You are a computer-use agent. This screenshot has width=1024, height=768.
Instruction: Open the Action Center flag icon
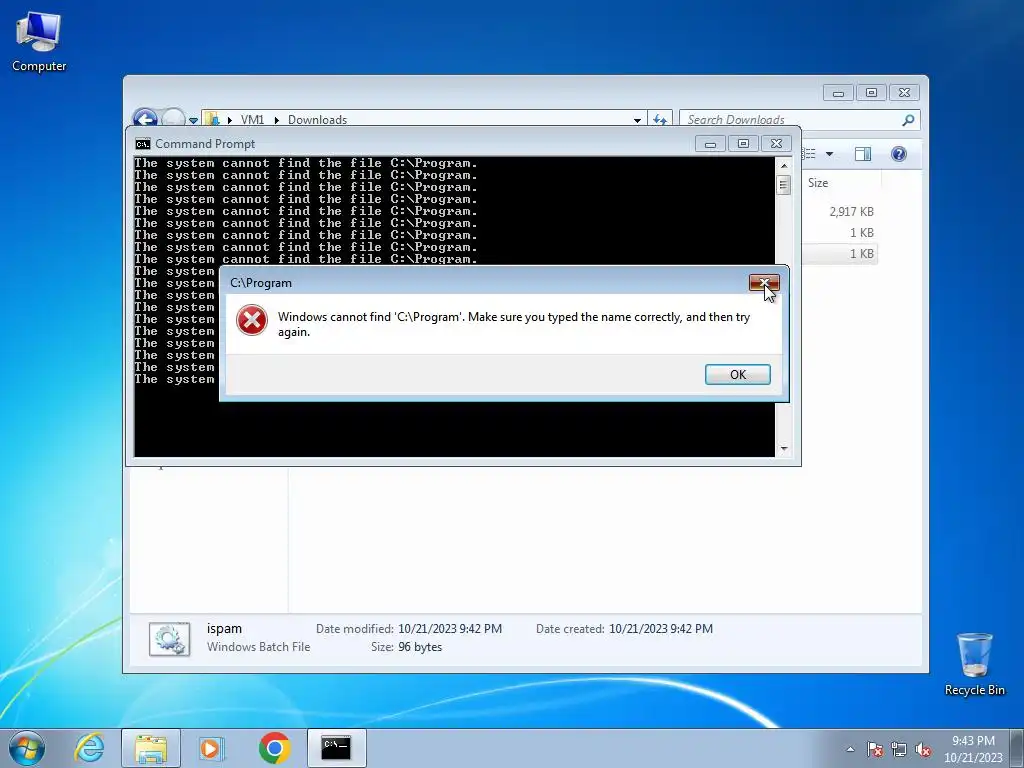874,749
